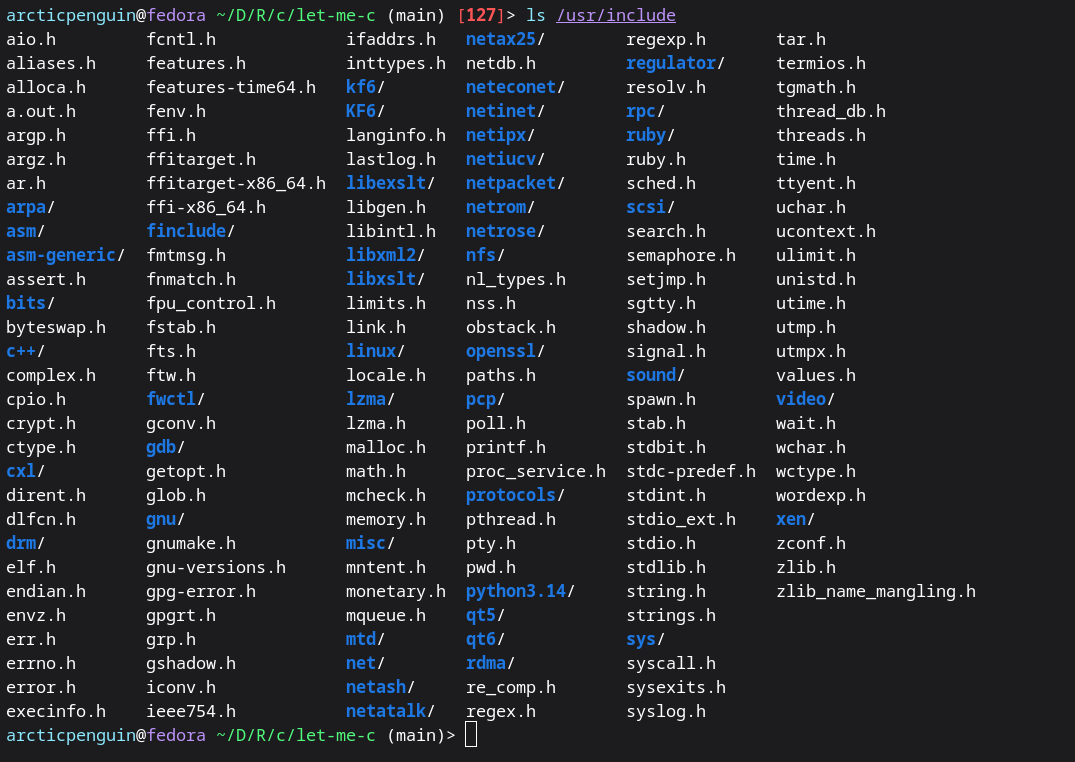Select the ffitarget-x86_64.h file name
Viewport: 1075px width, 762px height.
point(236,183)
